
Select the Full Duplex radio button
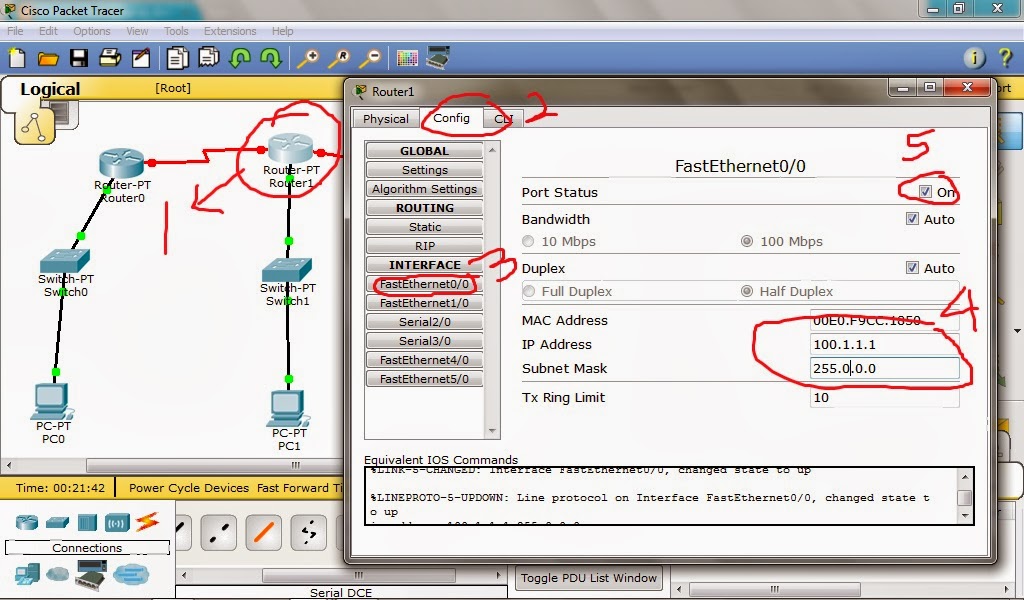529,291
